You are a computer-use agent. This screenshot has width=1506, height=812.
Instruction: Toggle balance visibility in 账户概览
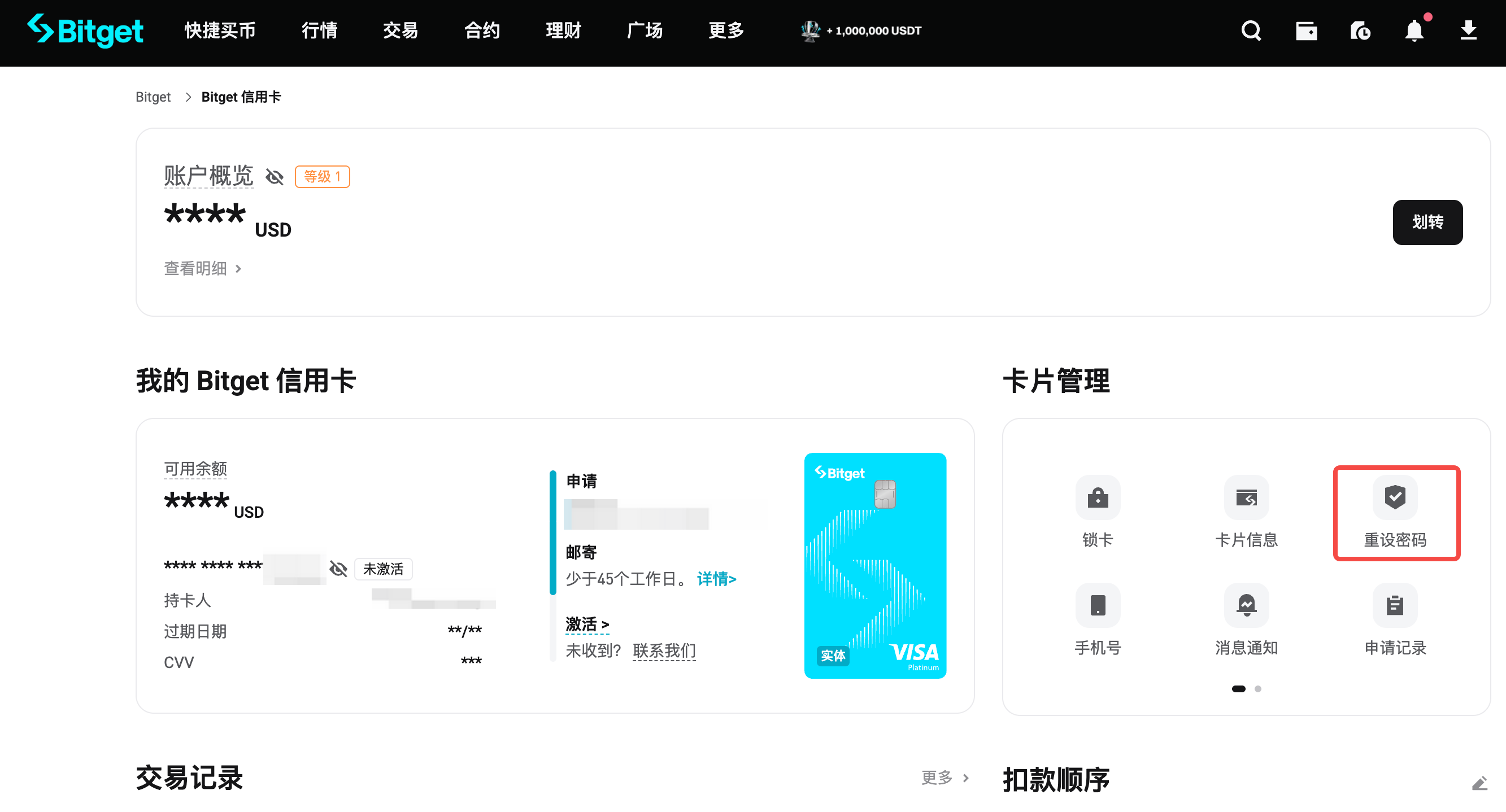click(x=274, y=177)
